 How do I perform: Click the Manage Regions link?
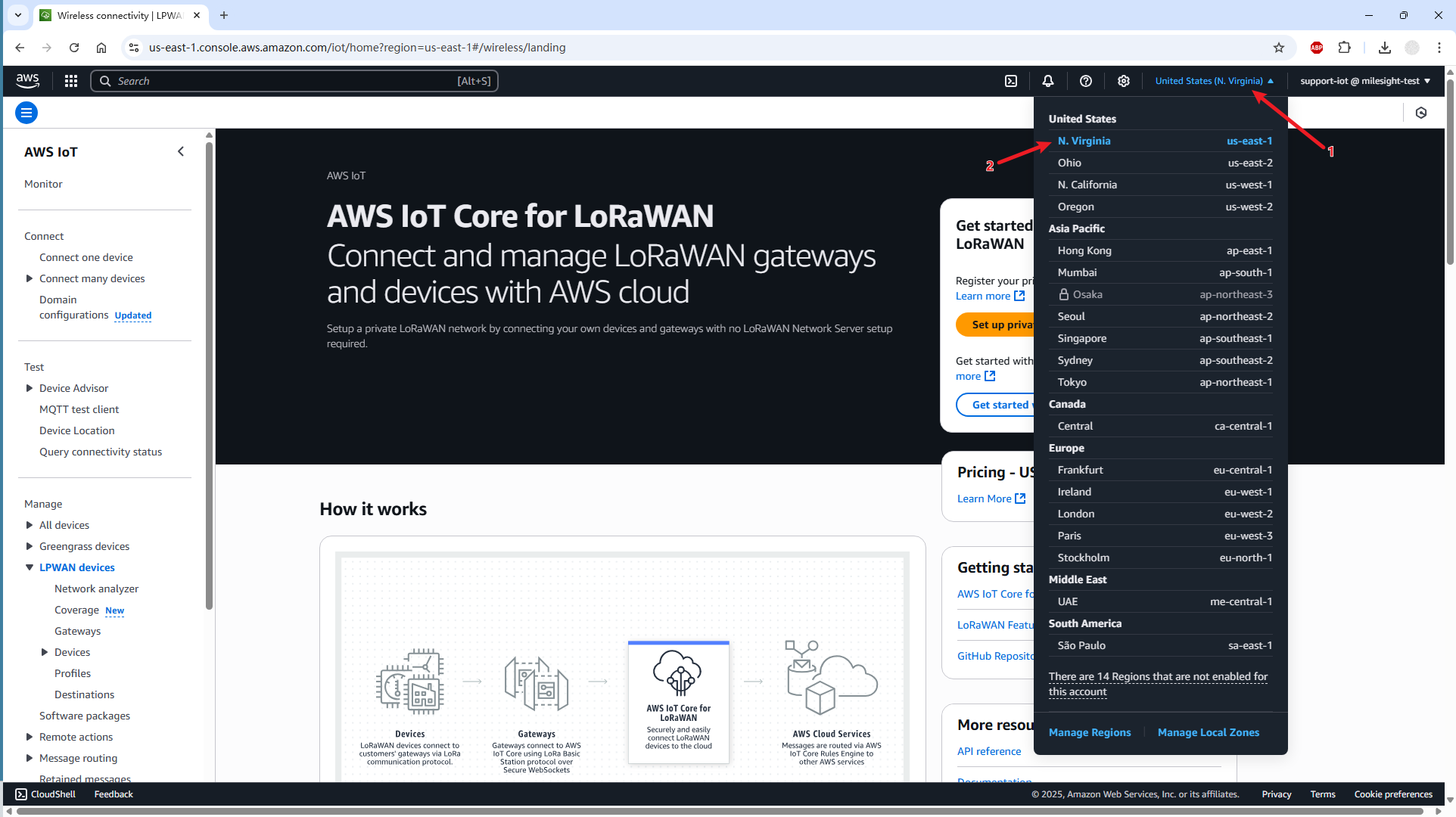1090,732
